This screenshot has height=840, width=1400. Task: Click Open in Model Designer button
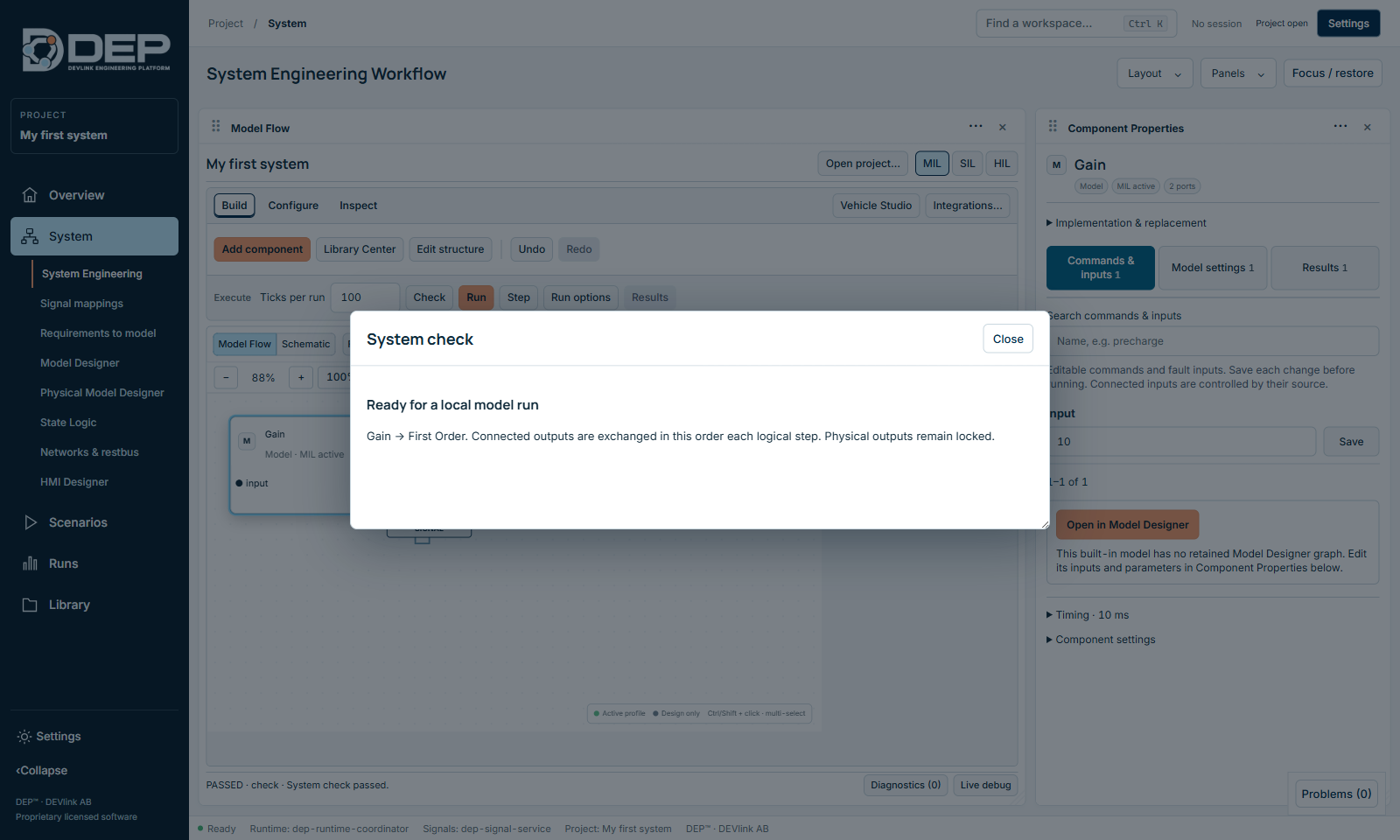1128,525
